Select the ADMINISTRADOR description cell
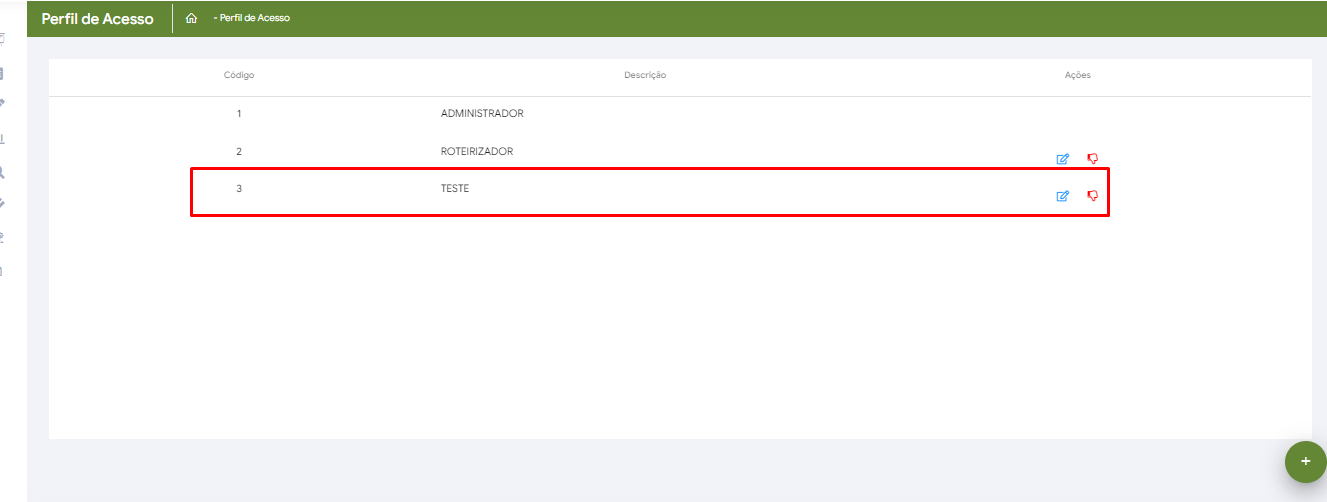This screenshot has height=502, width=1327. [482, 113]
